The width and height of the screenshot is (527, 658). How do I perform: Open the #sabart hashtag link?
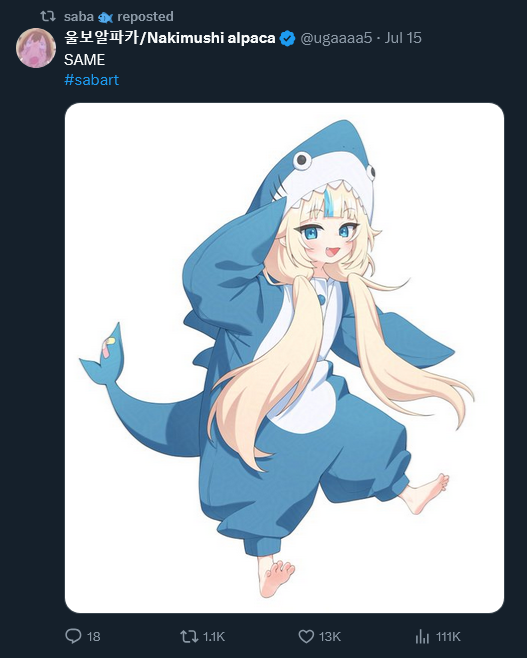click(91, 80)
